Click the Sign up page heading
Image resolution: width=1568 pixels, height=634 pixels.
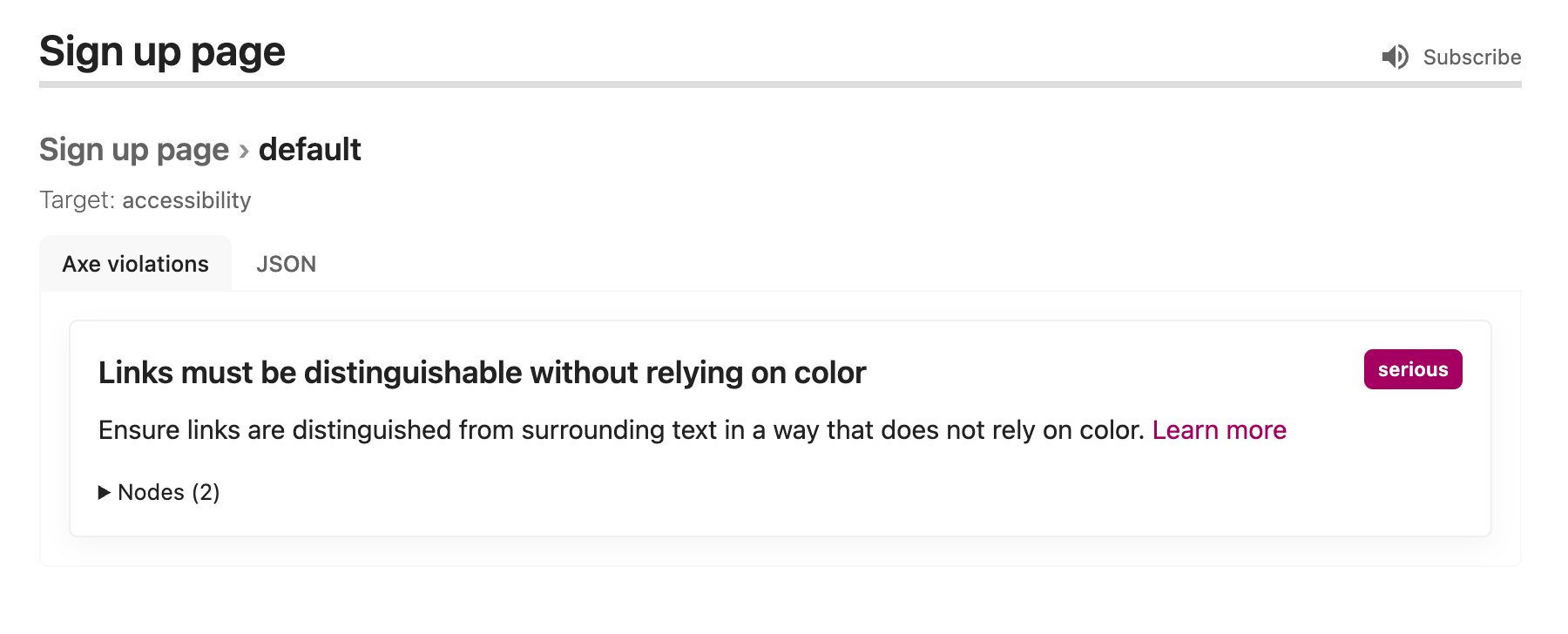click(161, 51)
